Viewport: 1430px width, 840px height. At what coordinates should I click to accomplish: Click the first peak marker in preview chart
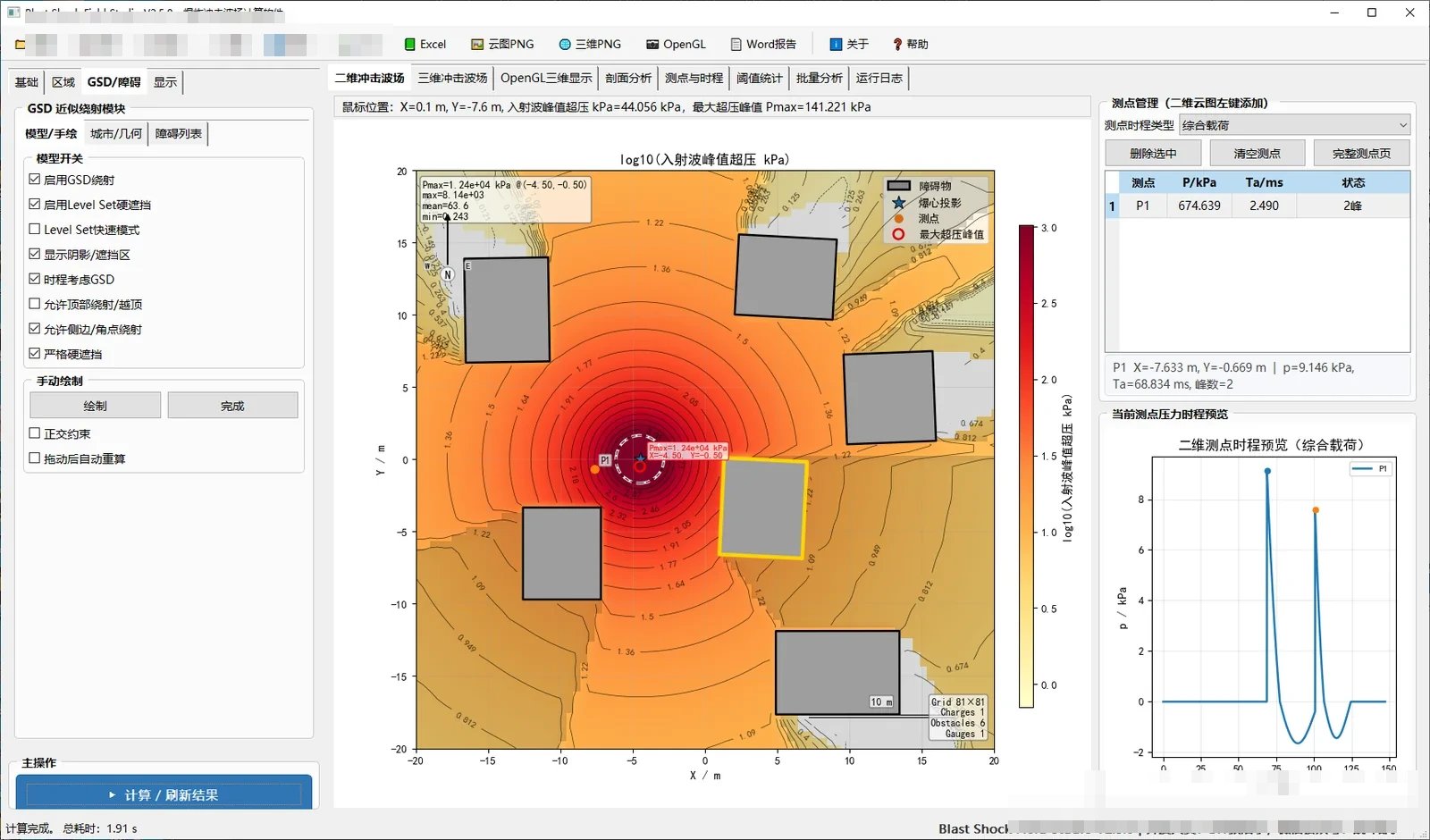(1267, 471)
